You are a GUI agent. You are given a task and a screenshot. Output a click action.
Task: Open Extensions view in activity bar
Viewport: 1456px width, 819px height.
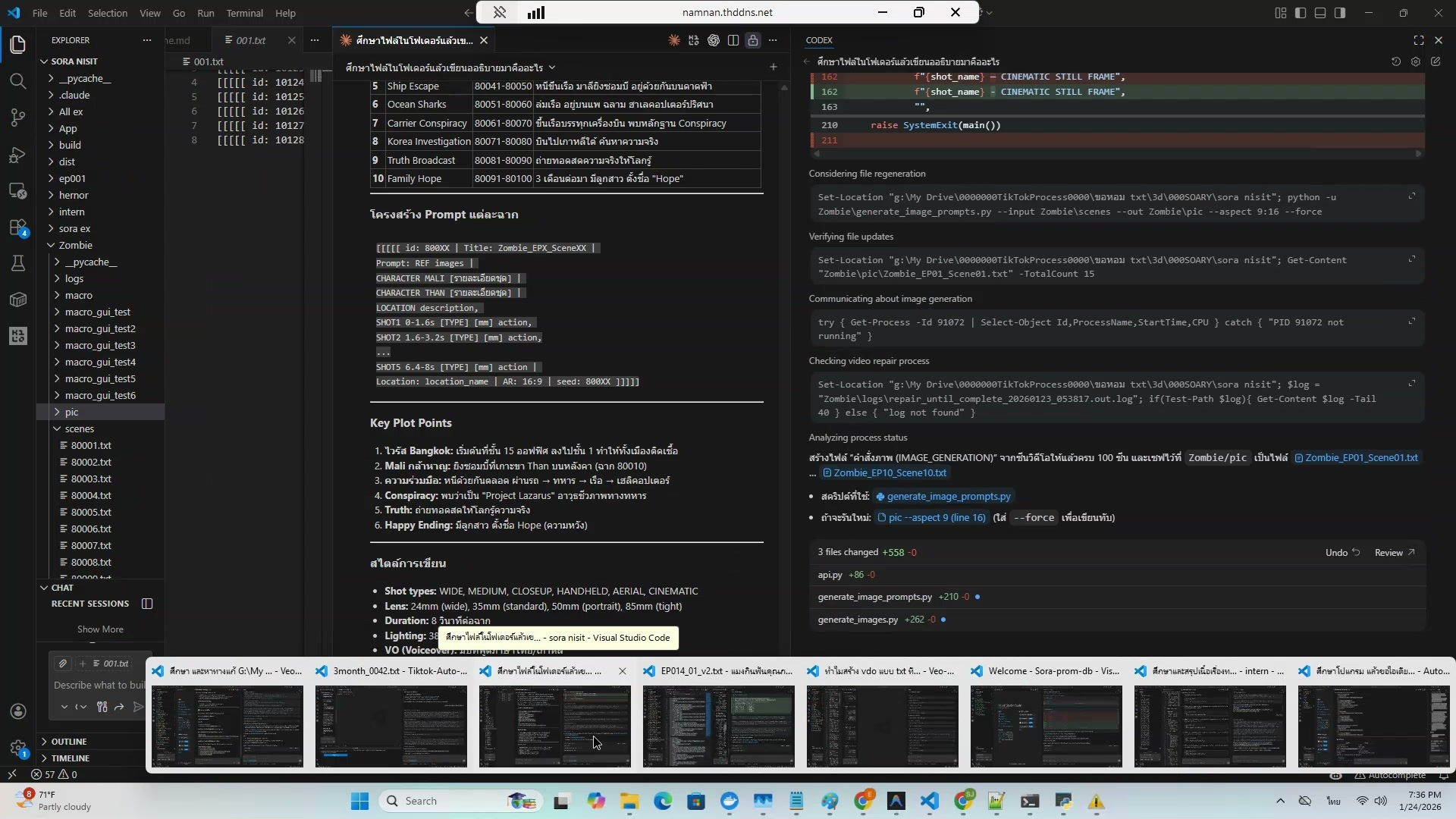click(x=18, y=227)
